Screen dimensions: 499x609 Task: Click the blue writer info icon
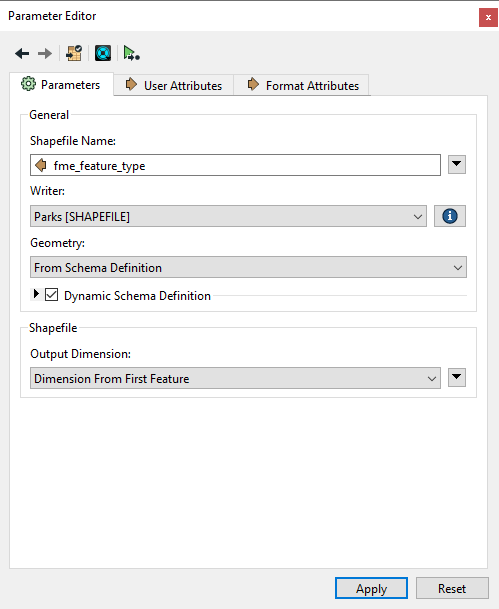450,216
